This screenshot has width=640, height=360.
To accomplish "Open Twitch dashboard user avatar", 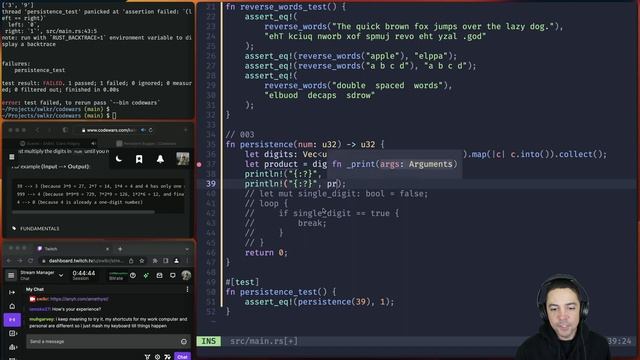I will (186, 276).
